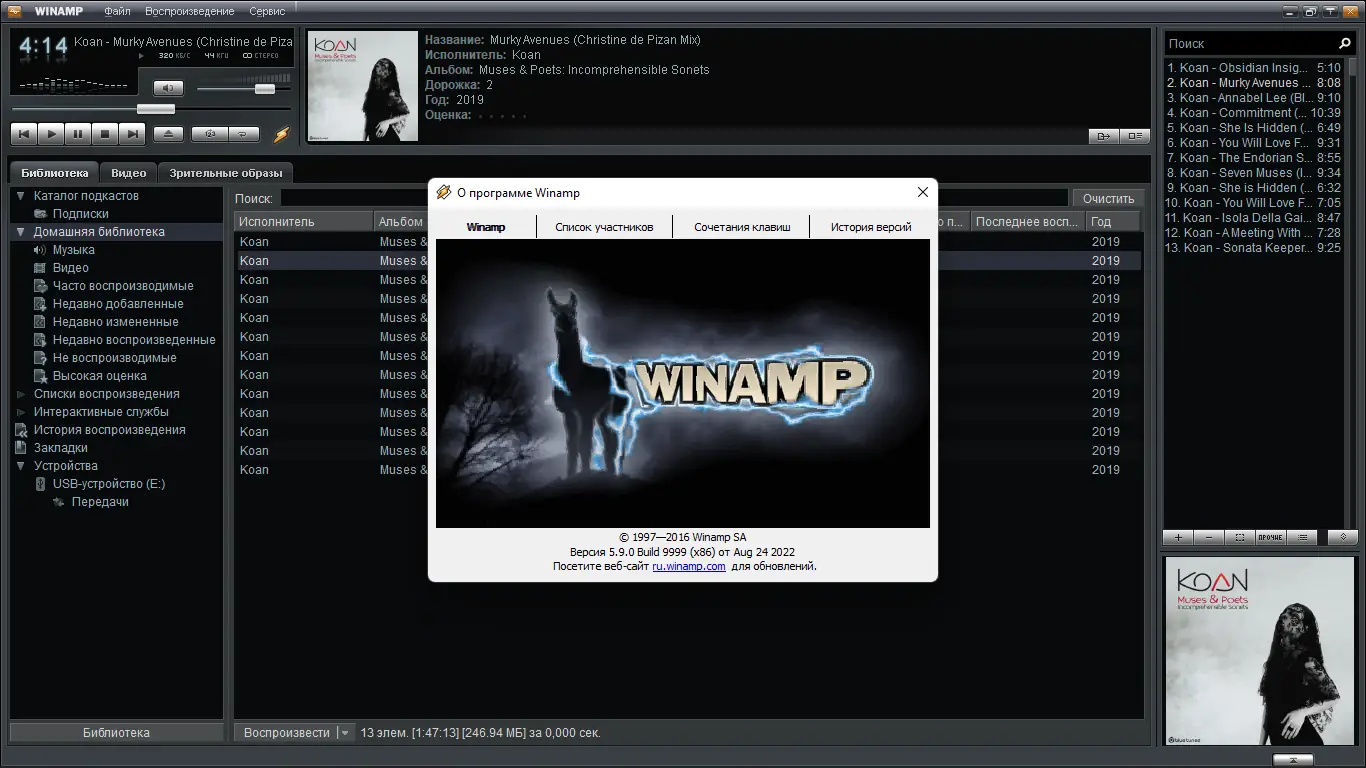Click the Библиотека button at bottom left
The image size is (1366, 768).
tap(116, 733)
